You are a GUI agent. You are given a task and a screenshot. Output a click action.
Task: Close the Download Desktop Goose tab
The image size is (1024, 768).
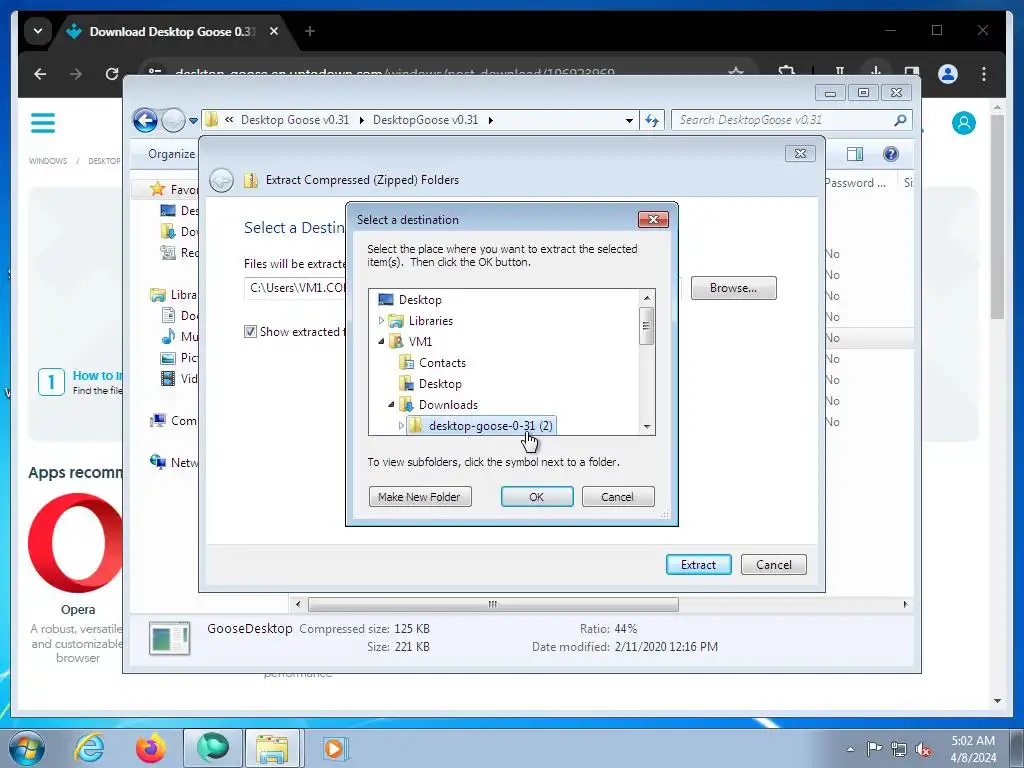coord(274,31)
